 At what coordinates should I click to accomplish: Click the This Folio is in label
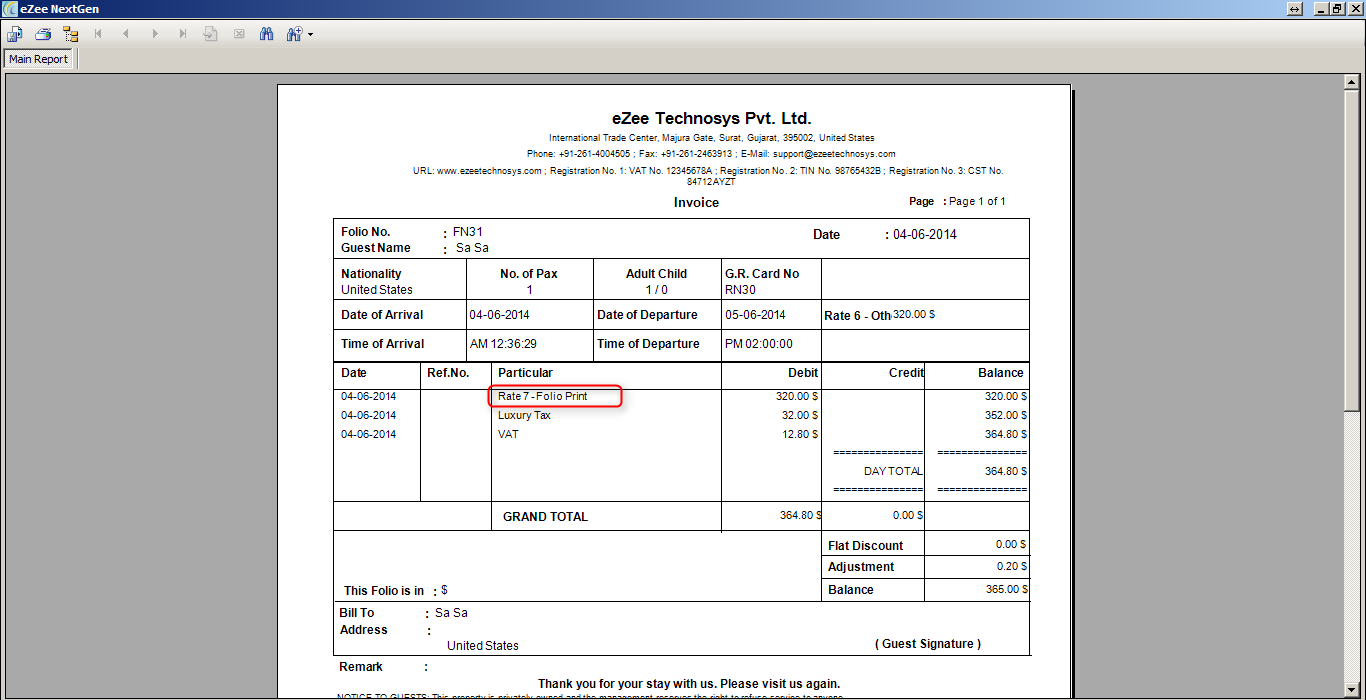pyautogui.click(x=384, y=590)
